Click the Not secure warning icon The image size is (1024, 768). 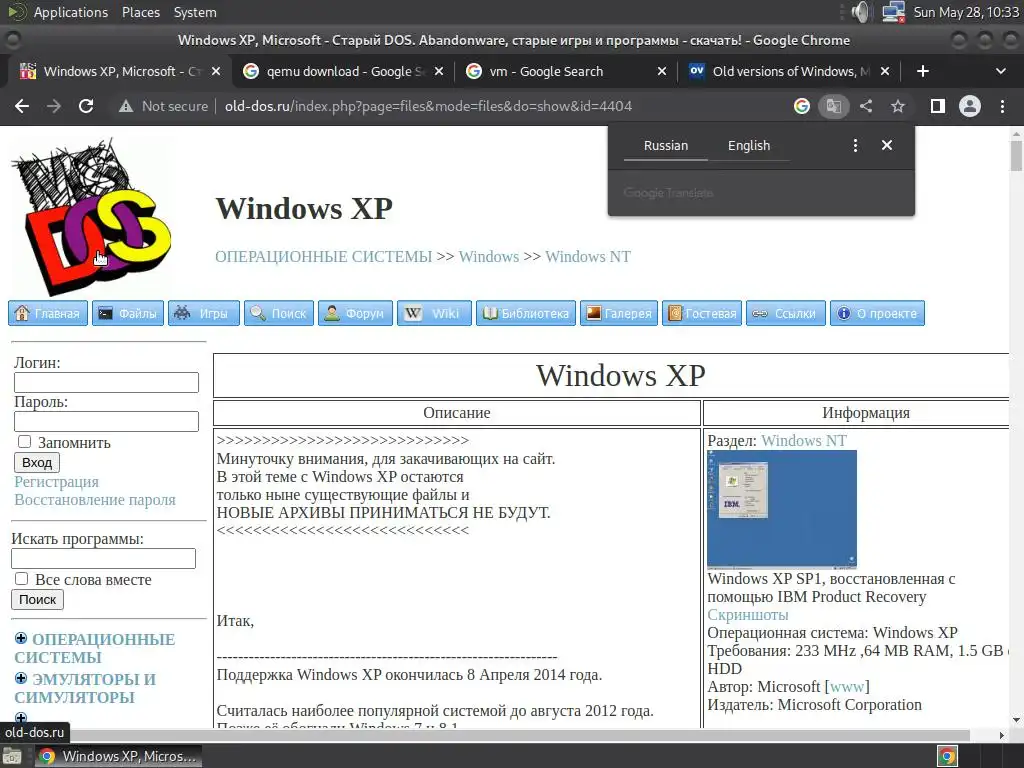coord(126,106)
